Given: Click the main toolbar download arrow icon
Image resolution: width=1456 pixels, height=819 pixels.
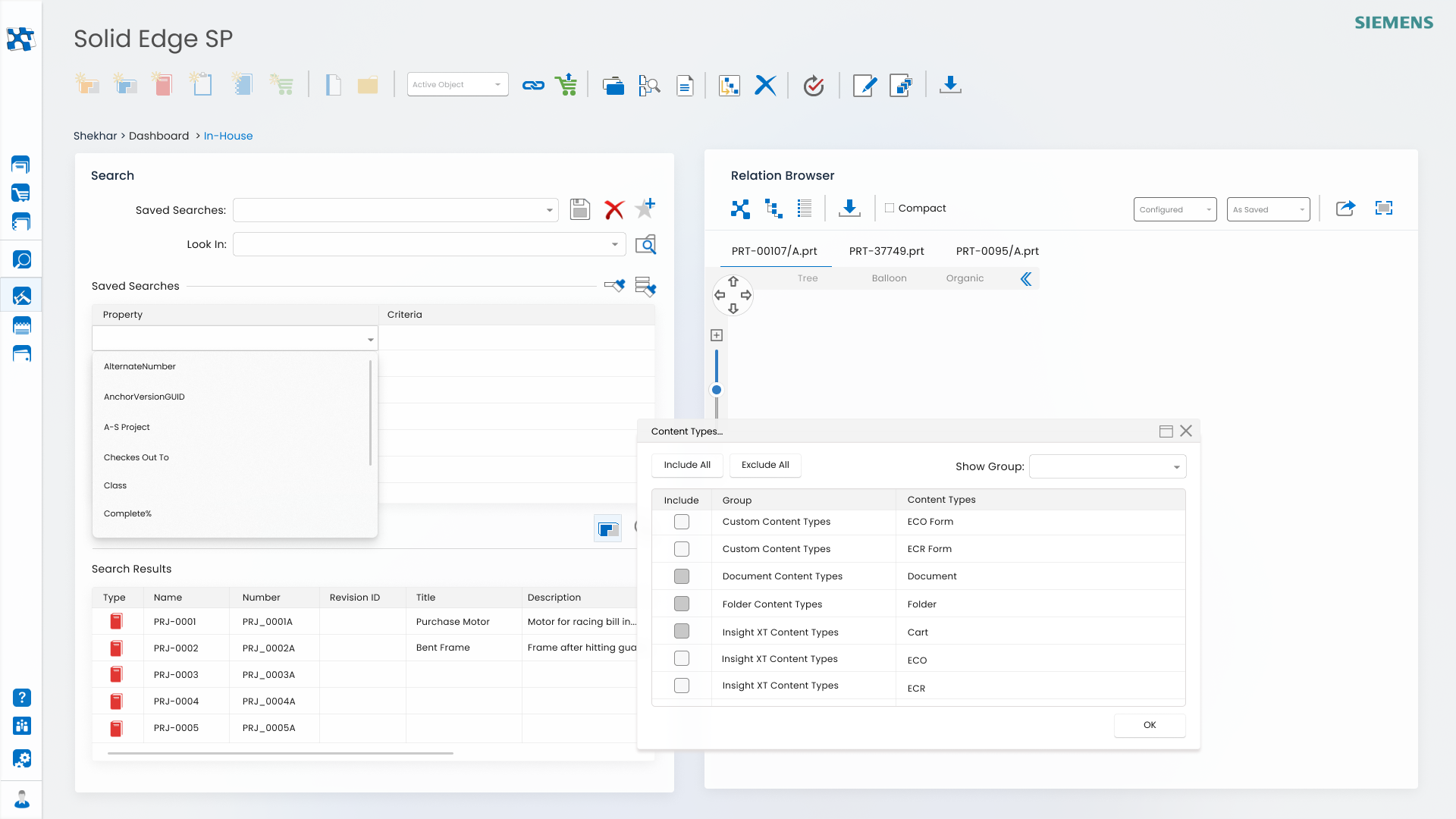Looking at the screenshot, I should tap(950, 84).
